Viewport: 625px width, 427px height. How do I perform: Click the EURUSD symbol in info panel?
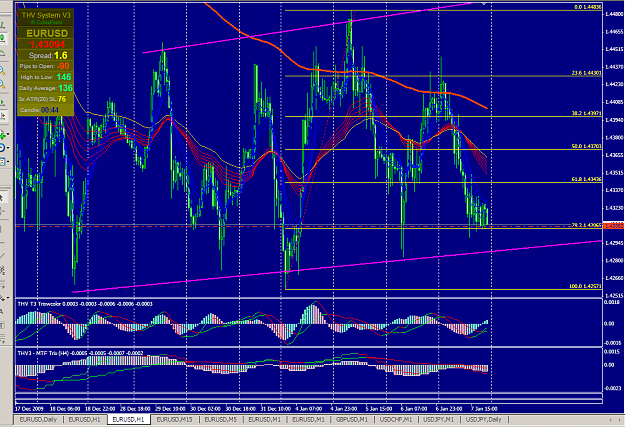[47, 33]
